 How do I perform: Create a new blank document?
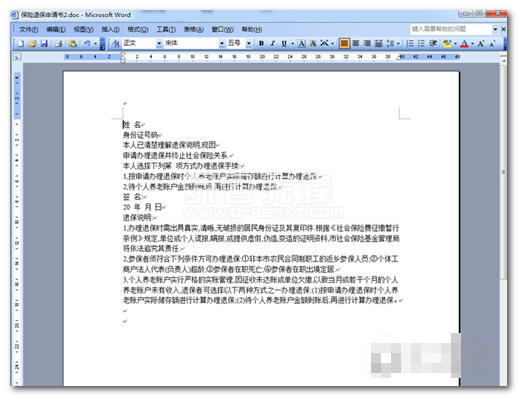(21, 44)
